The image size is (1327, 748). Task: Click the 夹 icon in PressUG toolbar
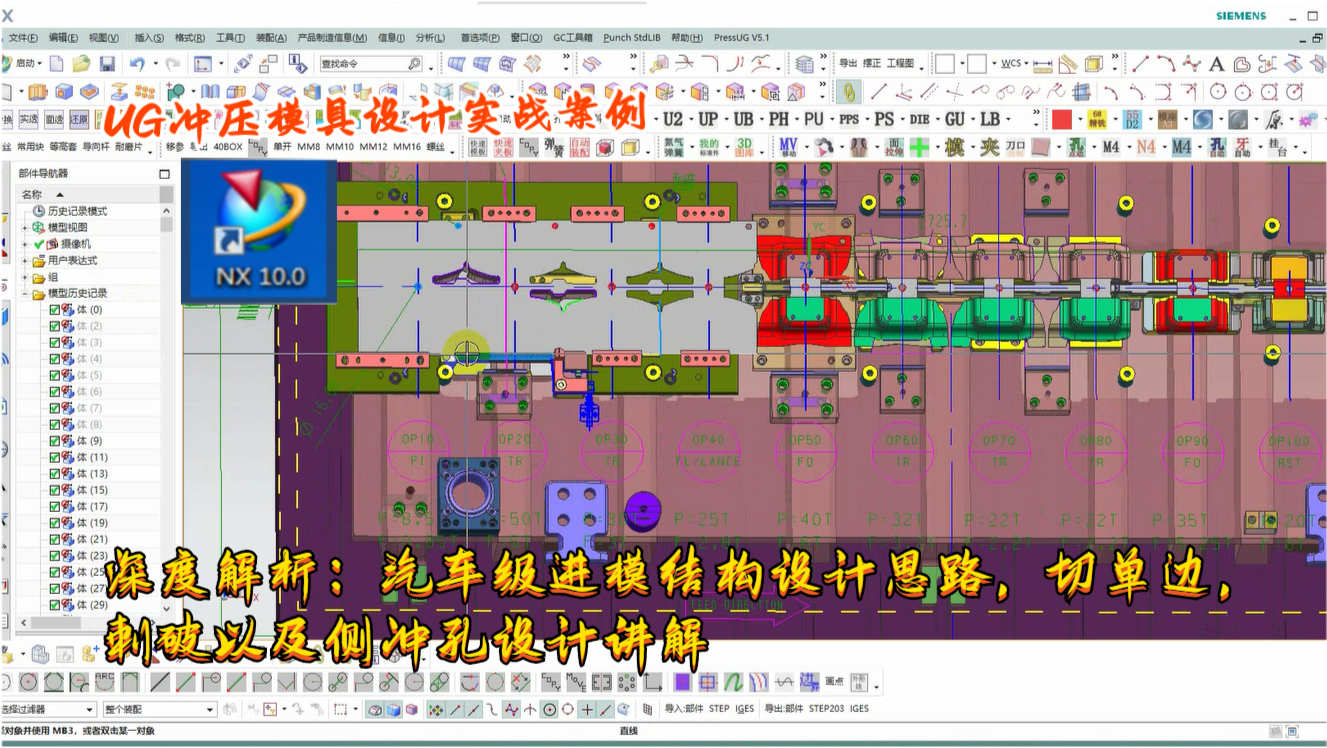coord(989,147)
